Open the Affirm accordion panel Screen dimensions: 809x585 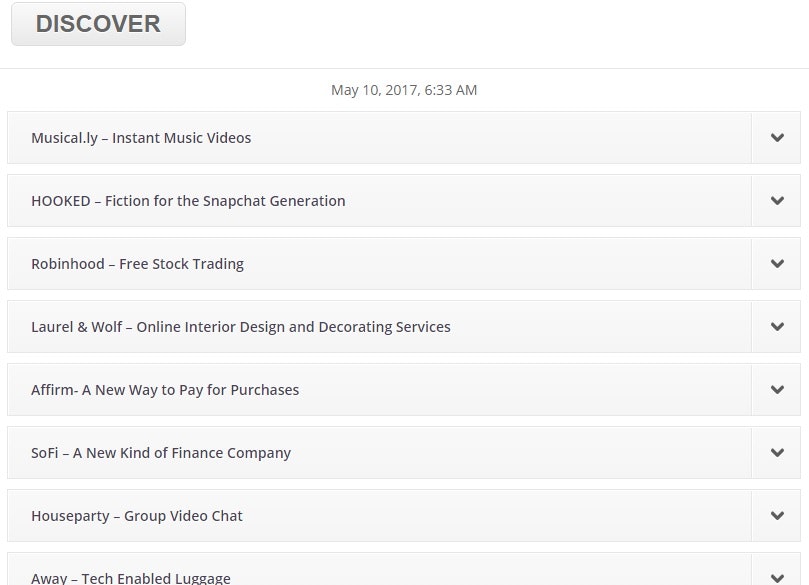(380, 390)
